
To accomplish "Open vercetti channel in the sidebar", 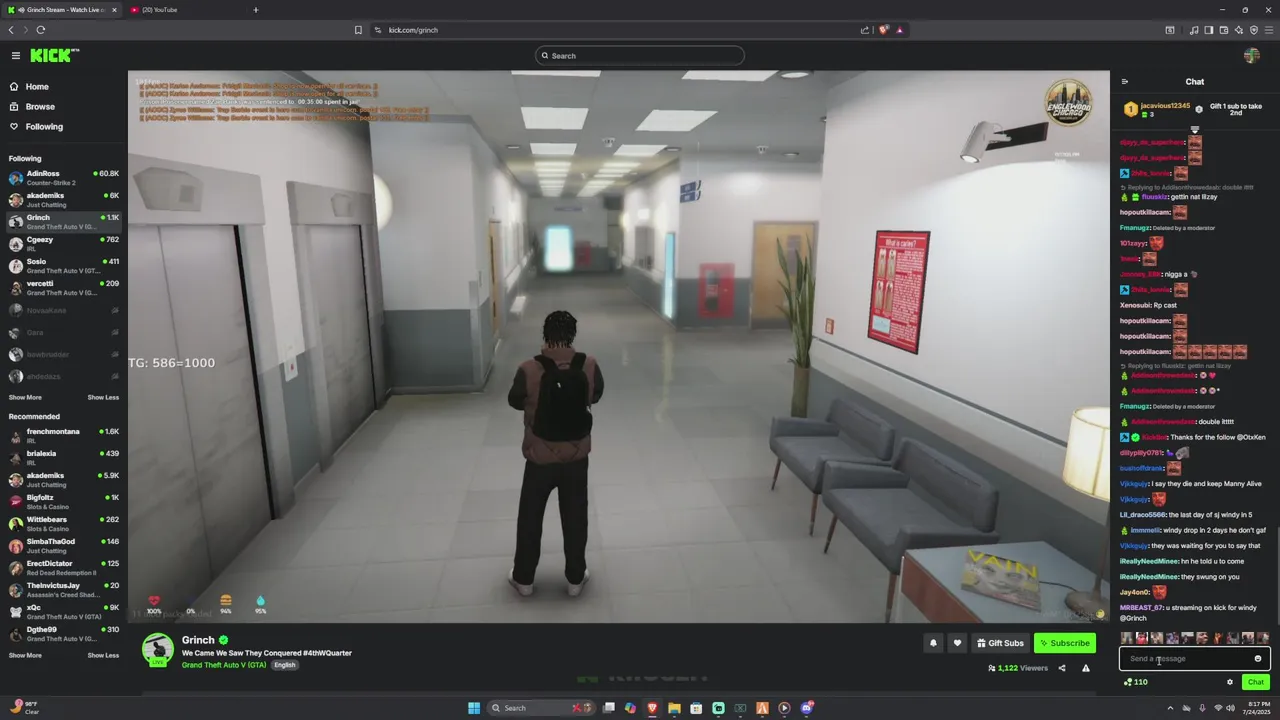I will click(x=64, y=288).
